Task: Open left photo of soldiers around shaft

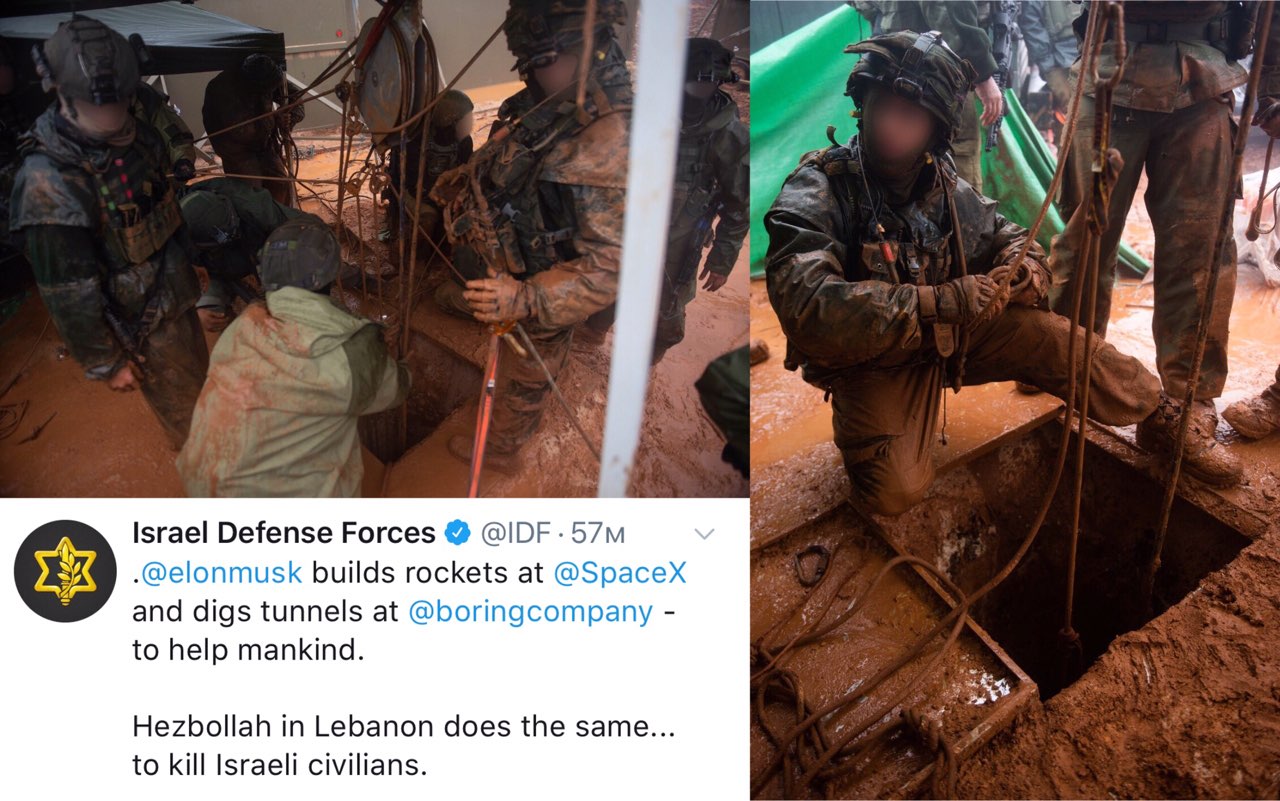Action: coord(374,248)
